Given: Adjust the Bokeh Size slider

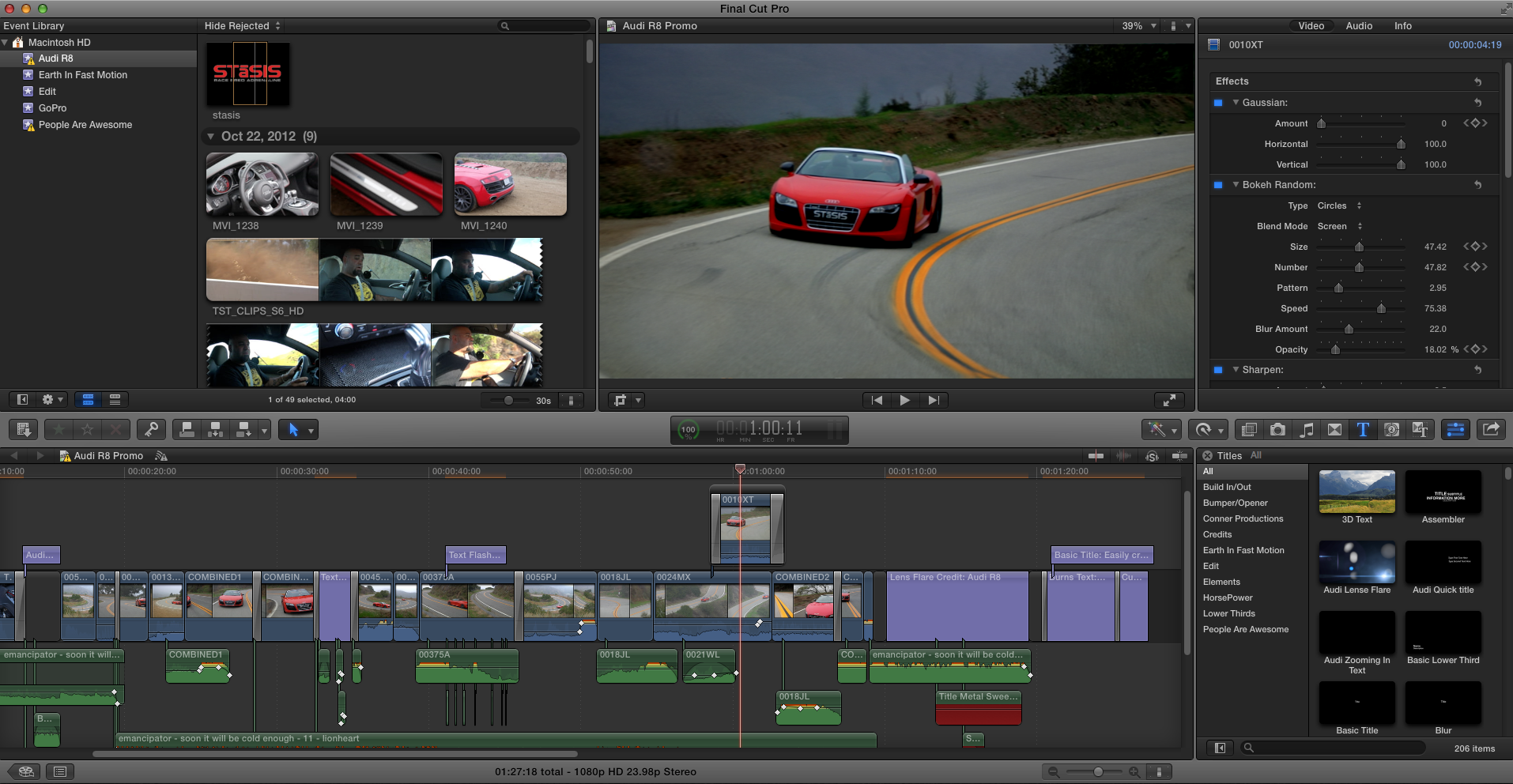Looking at the screenshot, I should click(1361, 247).
